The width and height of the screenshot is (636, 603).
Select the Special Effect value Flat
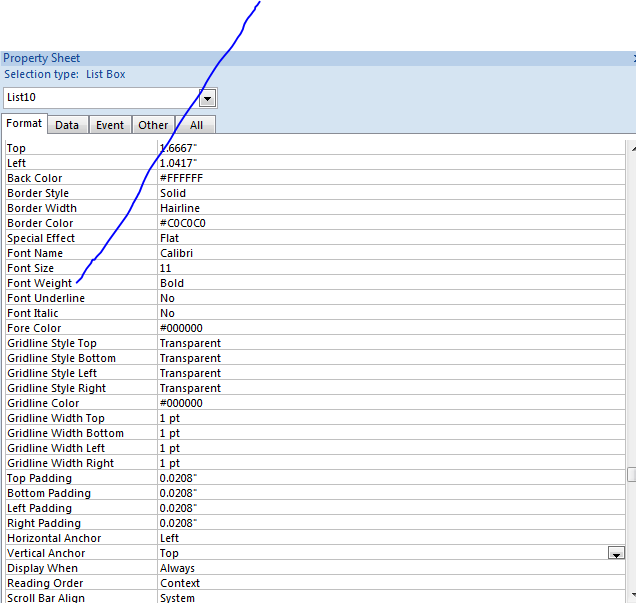coord(169,238)
